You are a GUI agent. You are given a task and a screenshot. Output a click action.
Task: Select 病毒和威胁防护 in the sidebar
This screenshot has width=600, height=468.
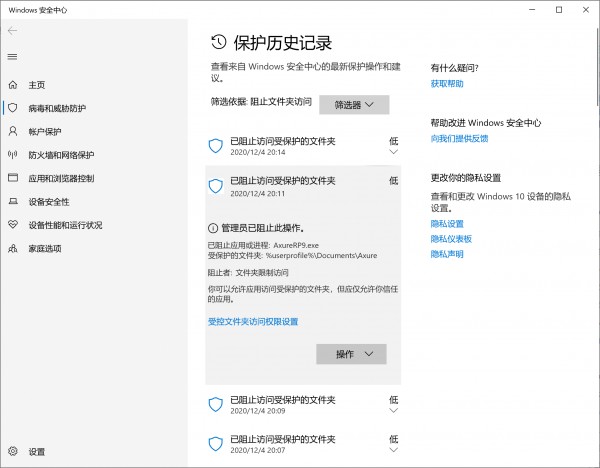[57, 108]
